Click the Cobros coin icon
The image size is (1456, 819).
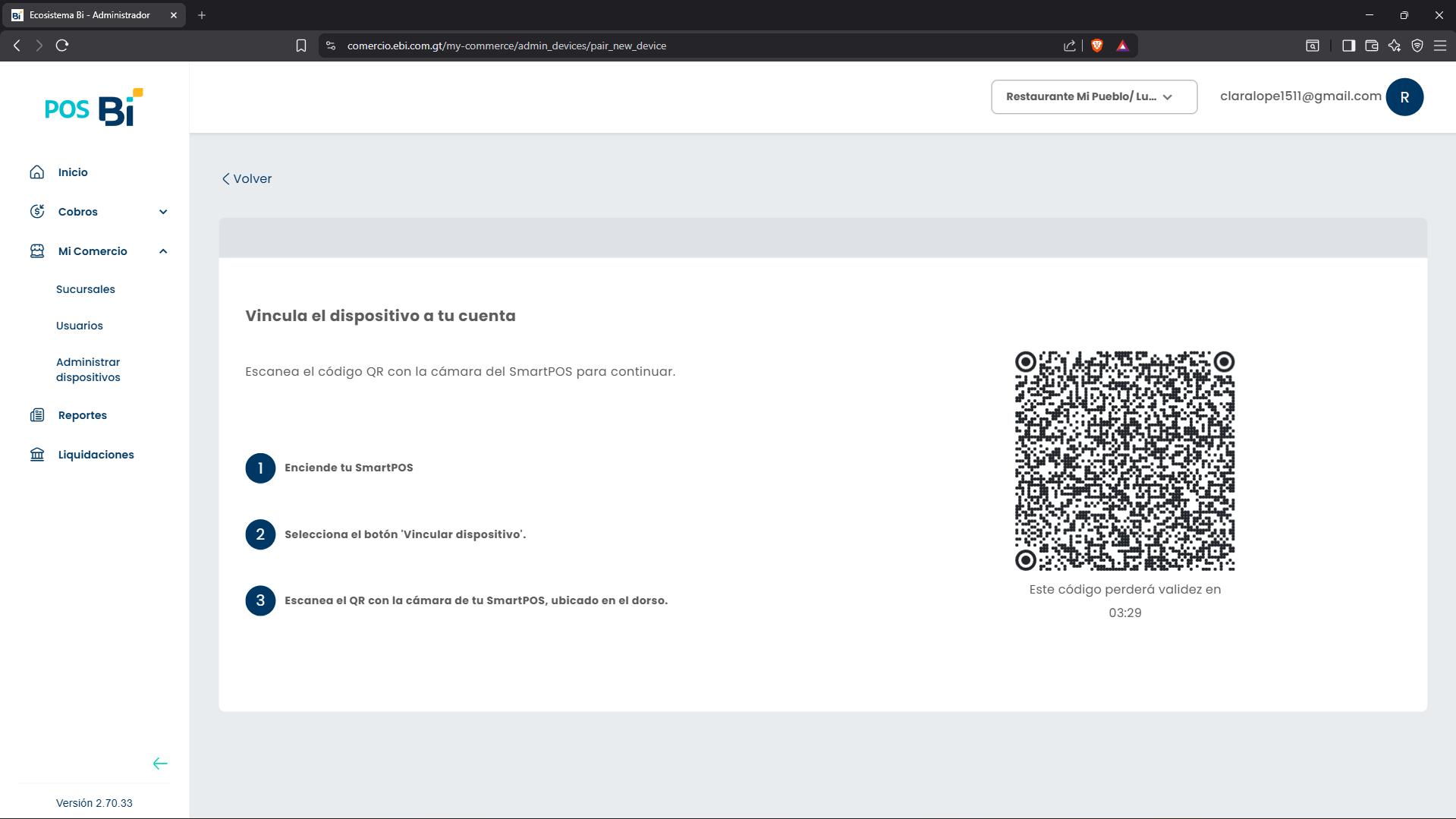[x=37, y=212]
